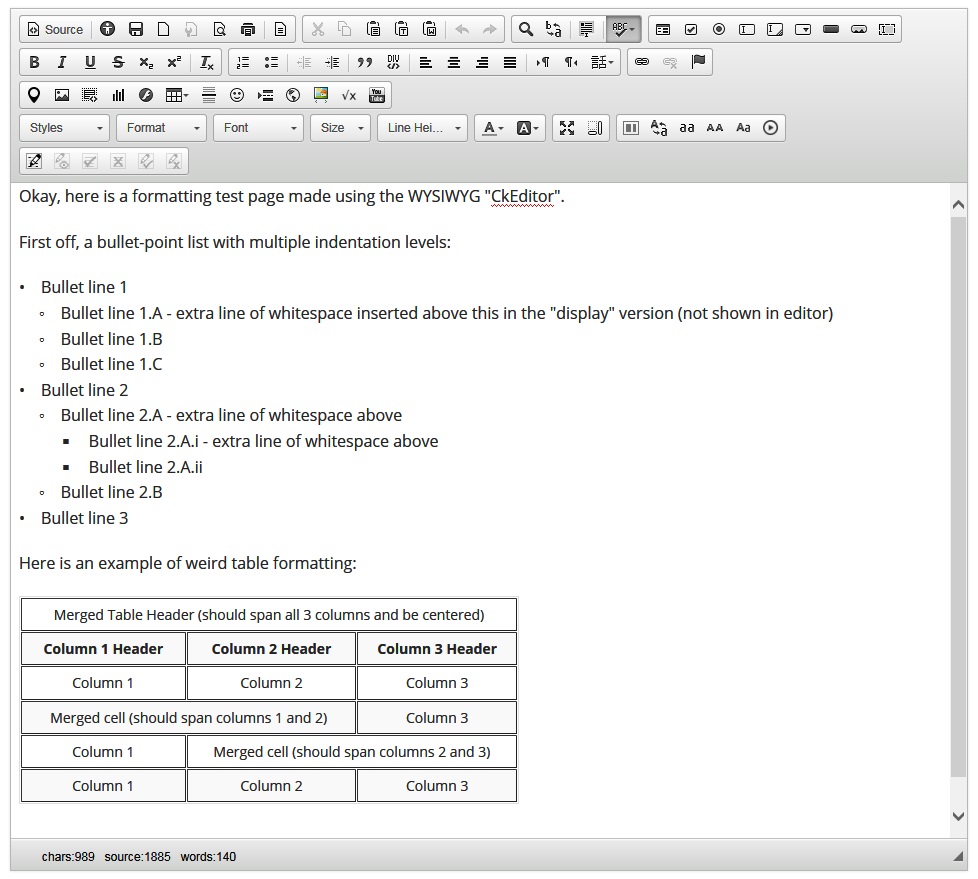The image size is (978, 879).
Task: Open the text color picker
Action: click(493, 128)
